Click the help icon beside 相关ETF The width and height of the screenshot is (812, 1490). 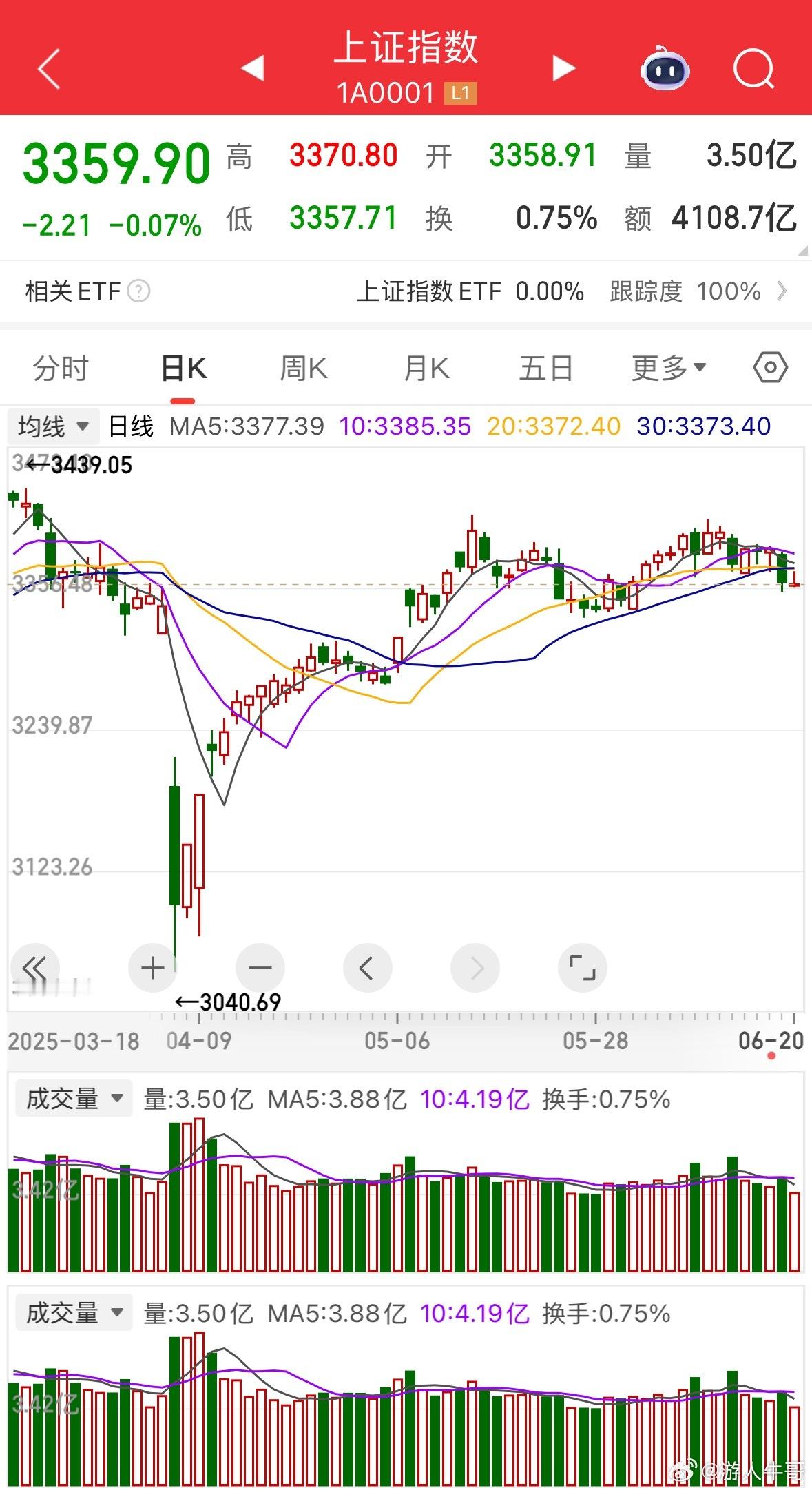pos(138,291)
